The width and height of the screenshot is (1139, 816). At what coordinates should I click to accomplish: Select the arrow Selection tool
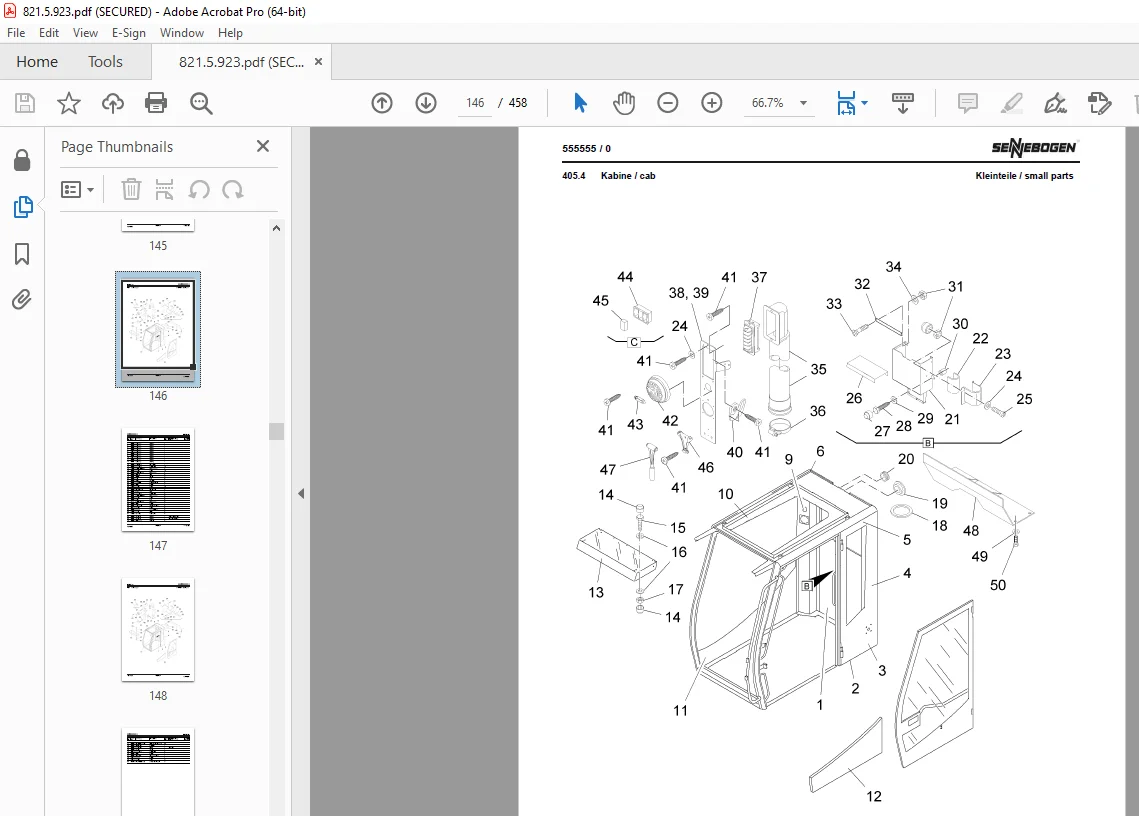coord(580,103)
